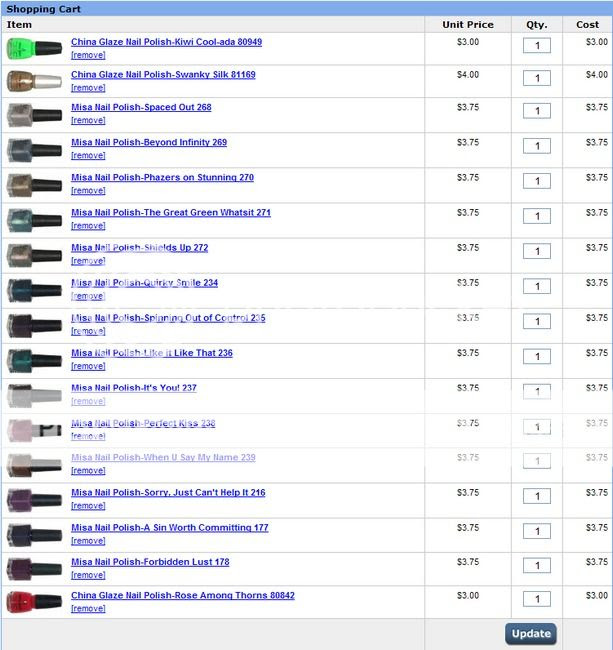Open Misa The Great Green Whatsit link
The width and height of the screenshot is (613, 650).
point(171,213)
